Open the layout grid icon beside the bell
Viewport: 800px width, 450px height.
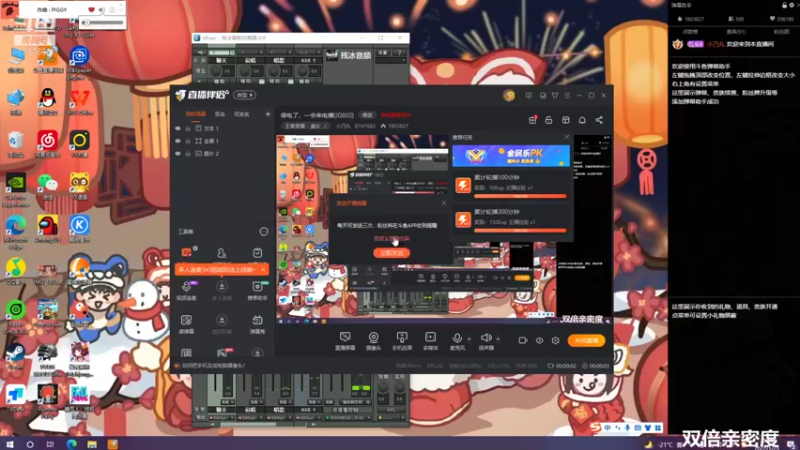pos(566,120)
